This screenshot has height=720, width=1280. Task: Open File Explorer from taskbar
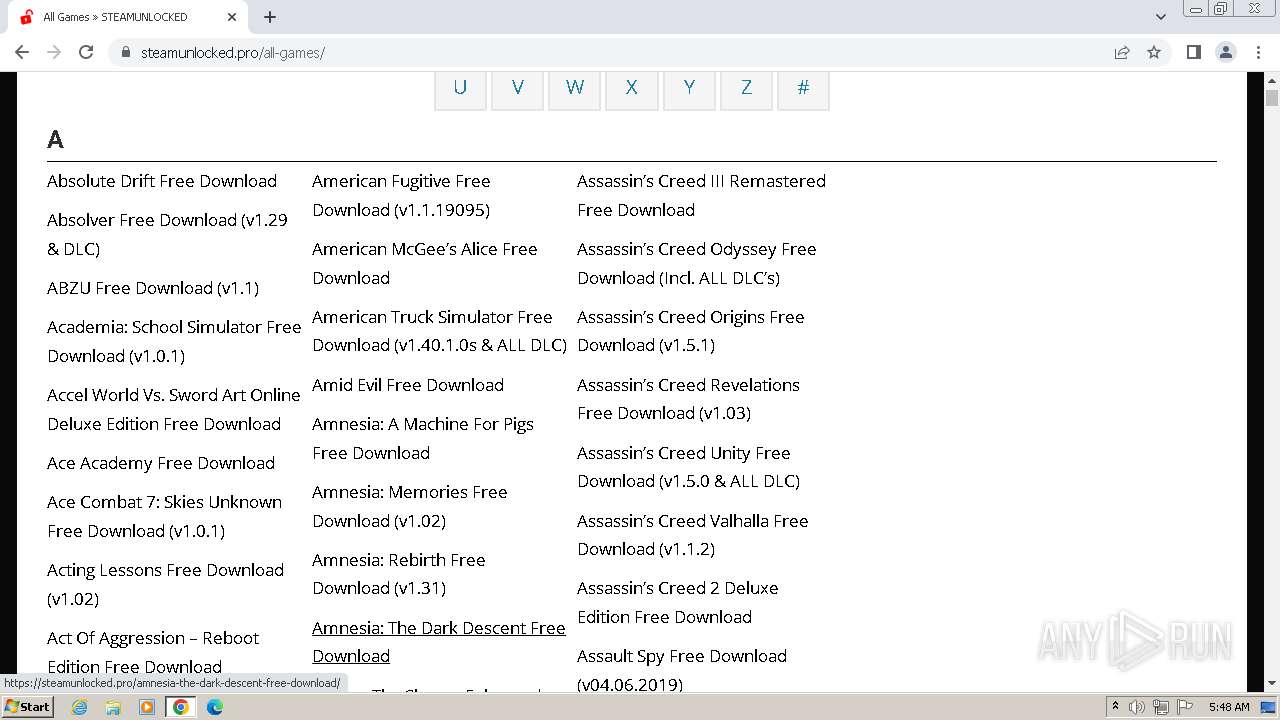pos(113,707)
